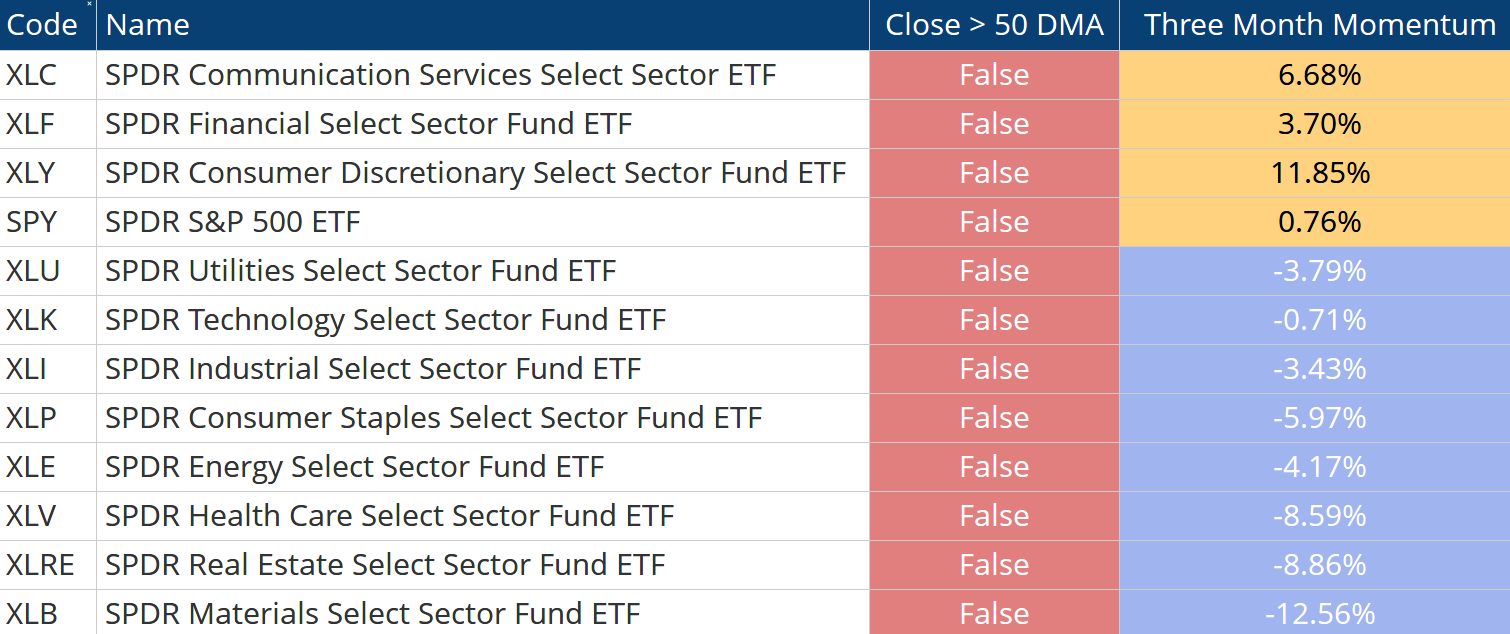Click the SPY ticker code
Image resolution: width=1510 pixels, height=634 pixels.
click(x=30, y=222)
